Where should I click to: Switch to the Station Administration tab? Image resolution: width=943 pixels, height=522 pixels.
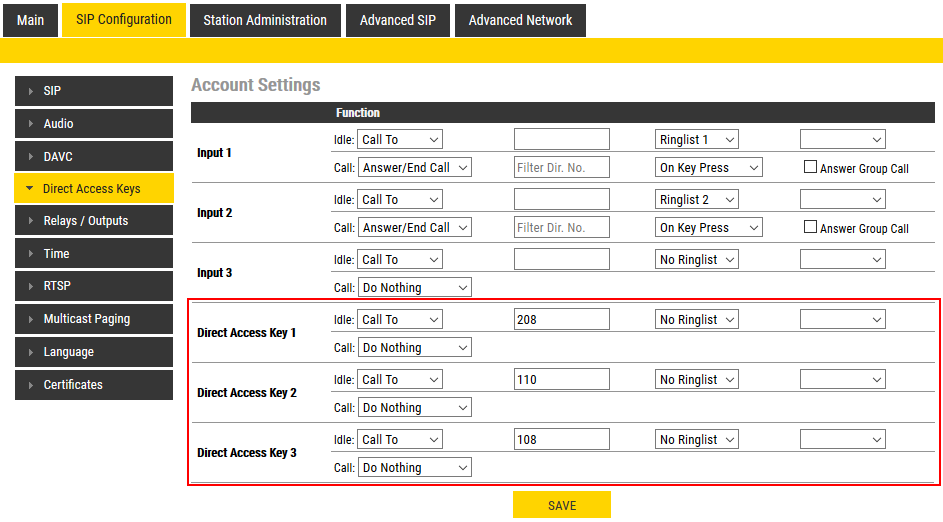tap(265, 20)
